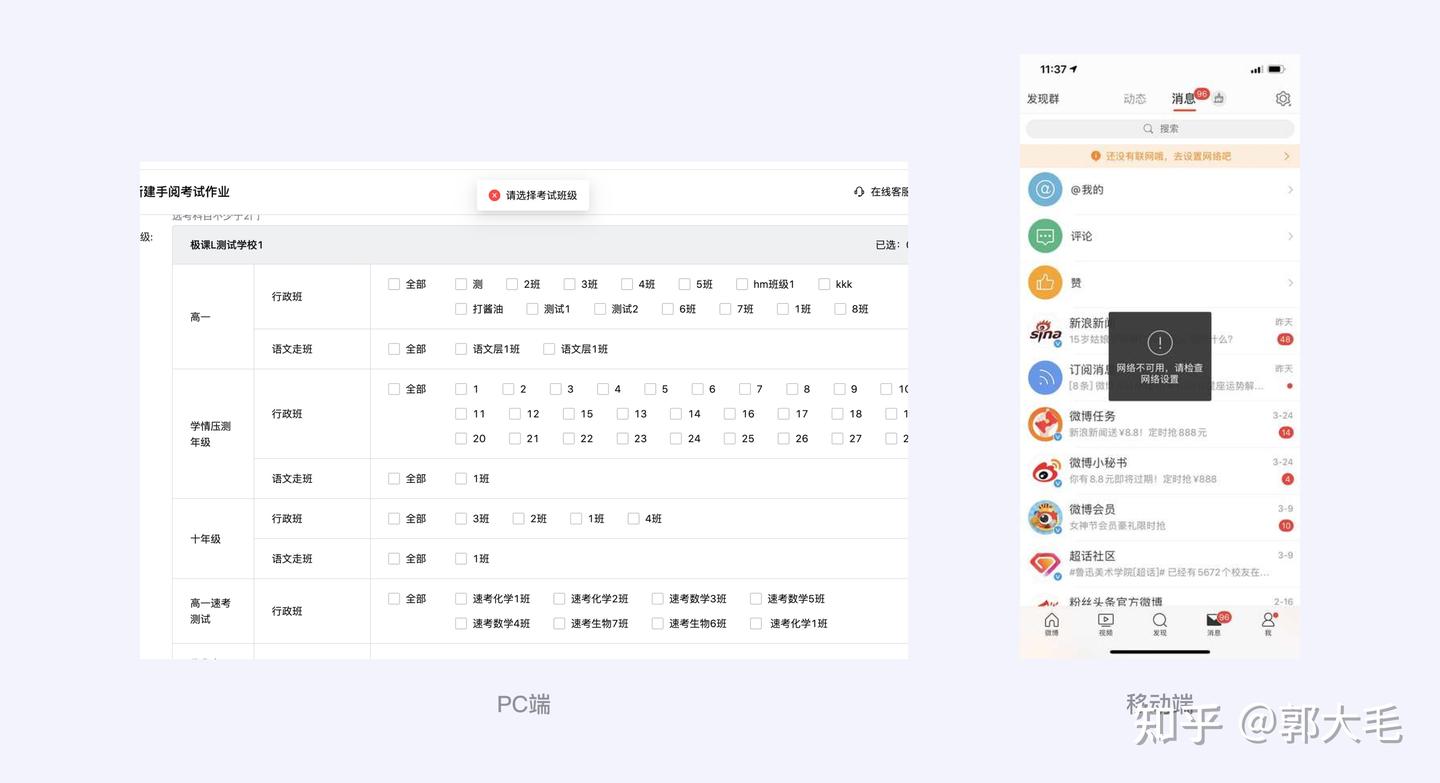Check the 速考生物7班 checkbox
Viewport: 1440px width, 783px height.
click(x=559, y=624)
